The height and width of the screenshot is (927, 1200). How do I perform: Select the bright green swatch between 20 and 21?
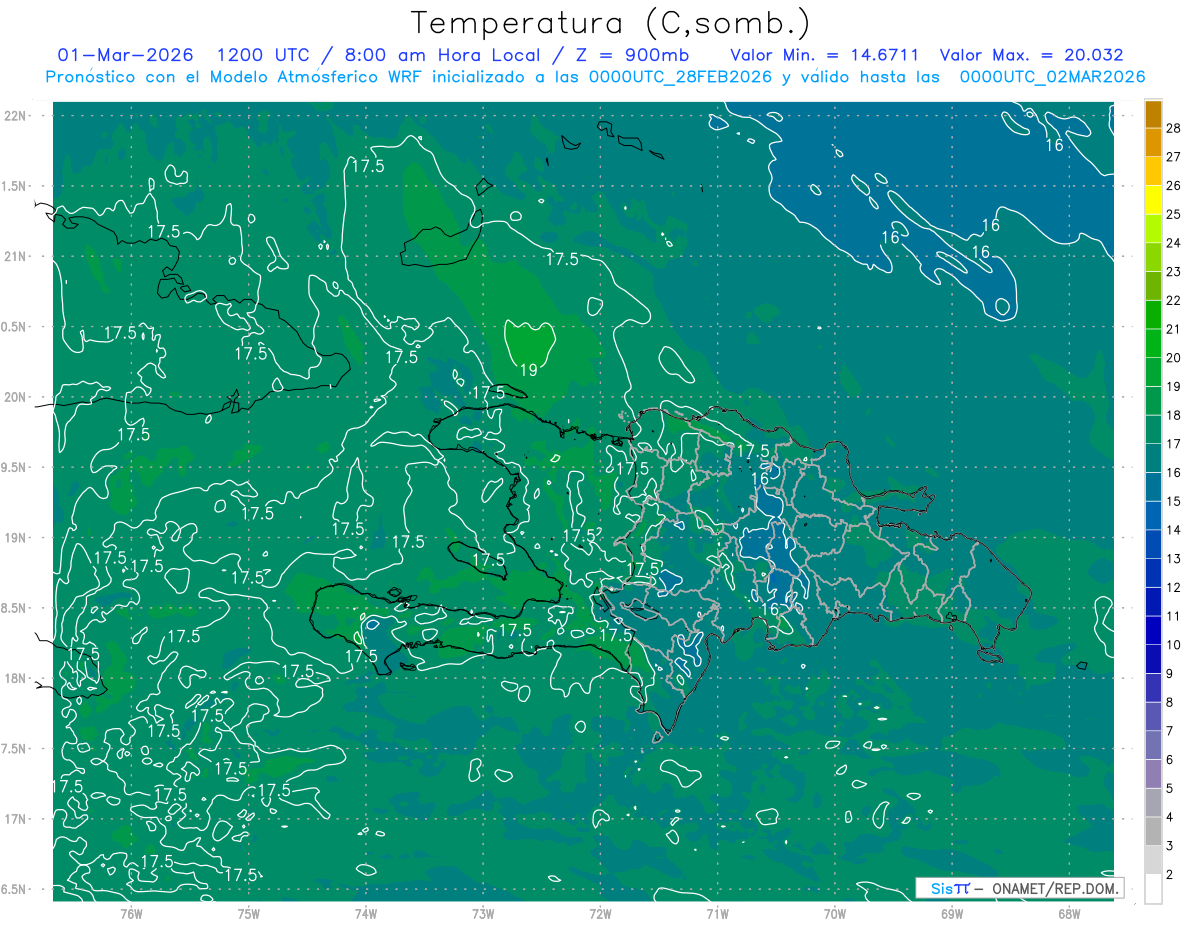click(1153, 343)
